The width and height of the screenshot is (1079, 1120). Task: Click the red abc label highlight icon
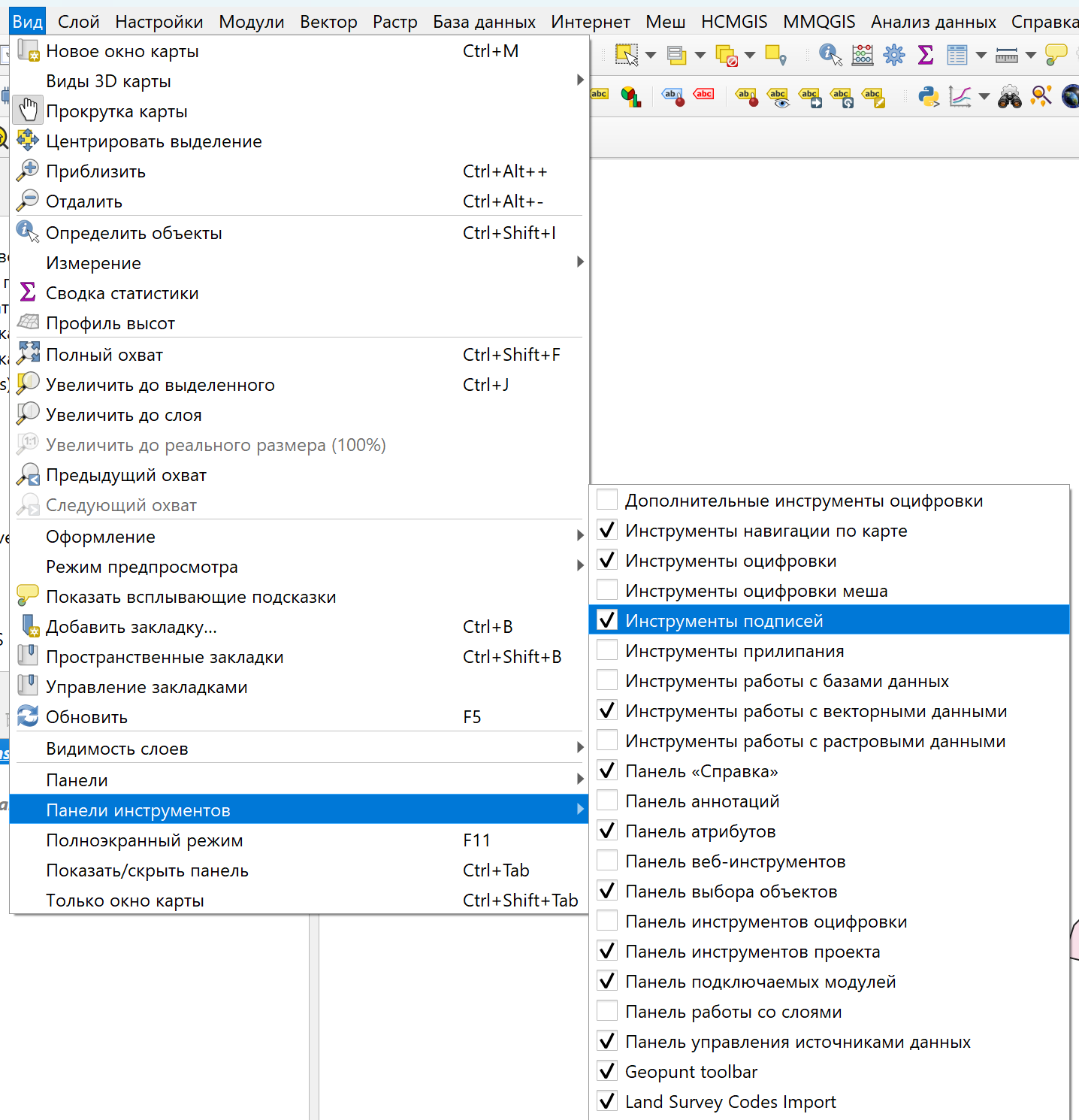click(704, 95)
